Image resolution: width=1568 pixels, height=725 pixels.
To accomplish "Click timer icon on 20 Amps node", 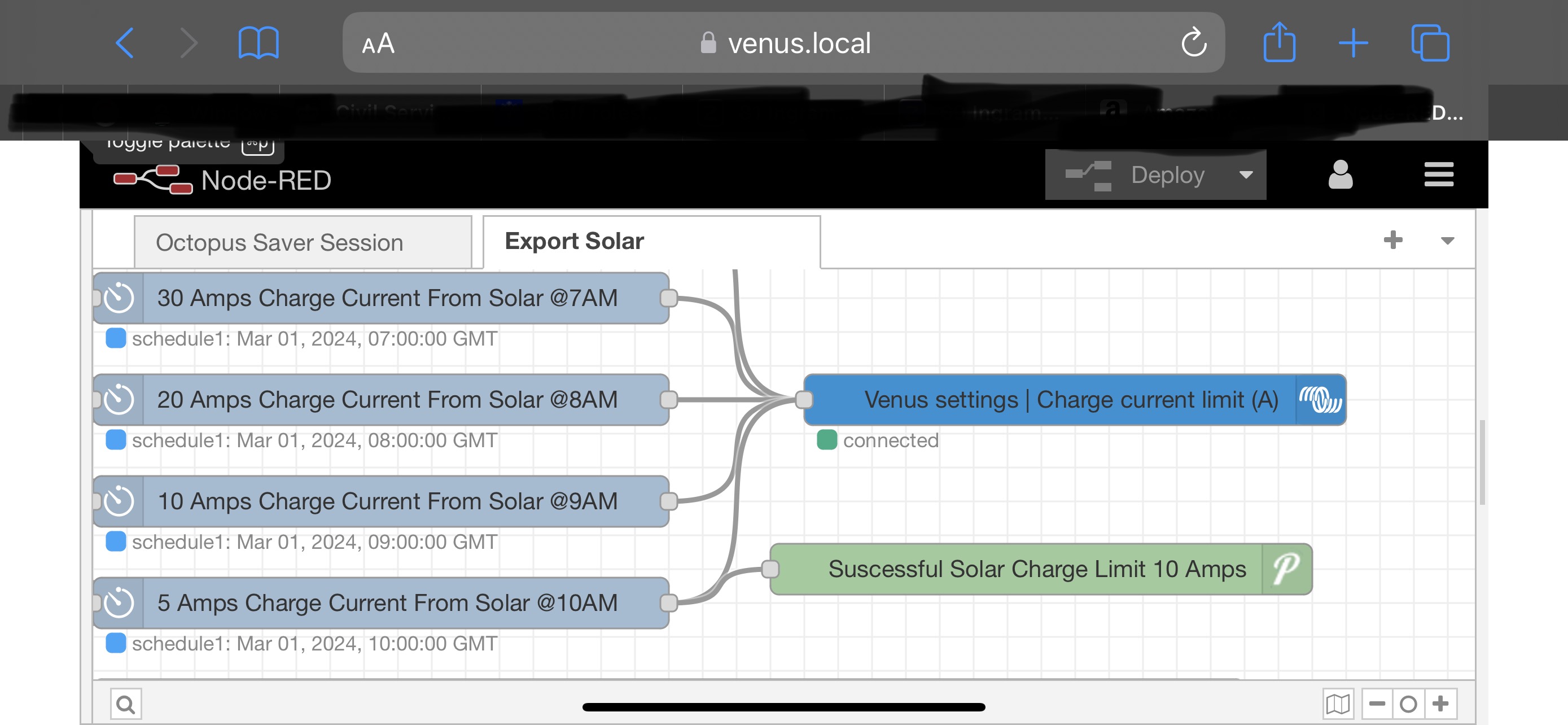I will coord(119,400).
